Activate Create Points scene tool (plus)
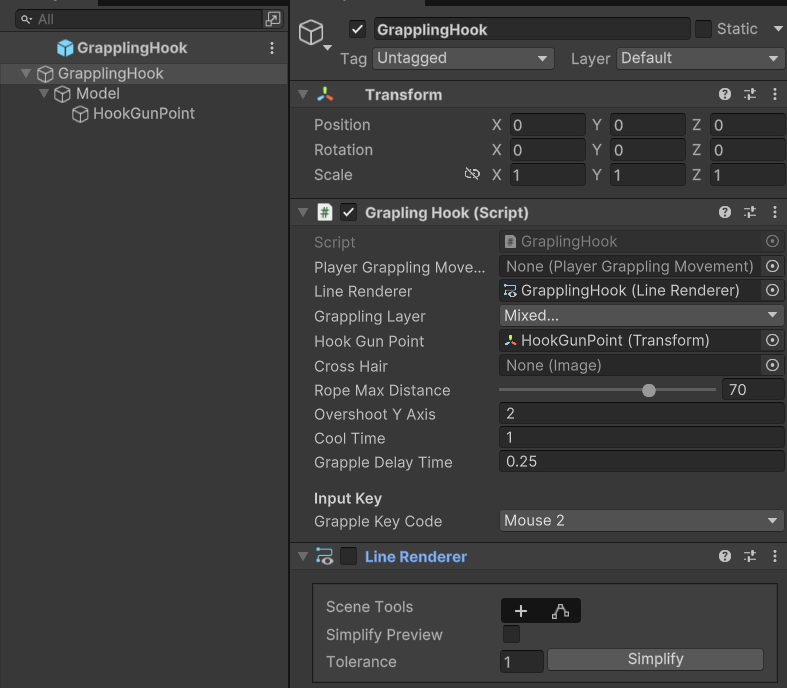This screenshot has width=787, height=688. pyautogui.click(x=521, y=611)
